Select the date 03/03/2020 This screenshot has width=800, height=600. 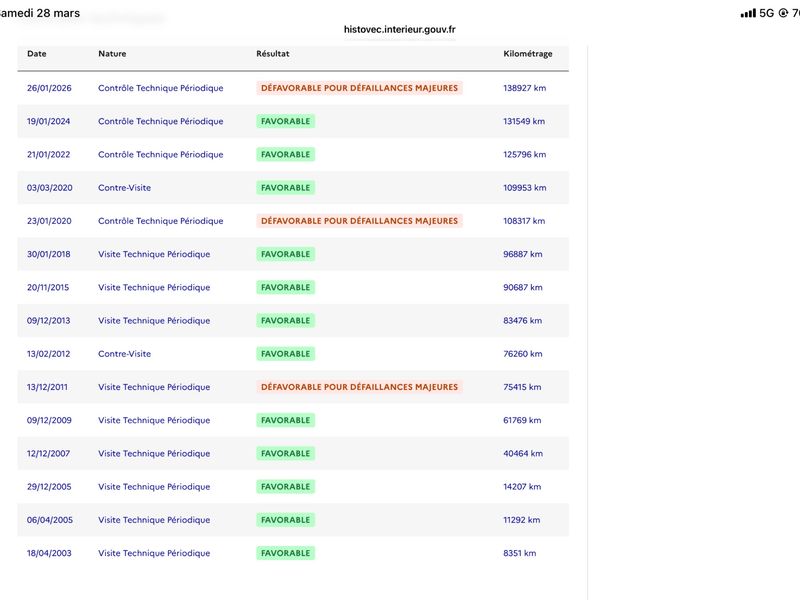coord(49,187)
